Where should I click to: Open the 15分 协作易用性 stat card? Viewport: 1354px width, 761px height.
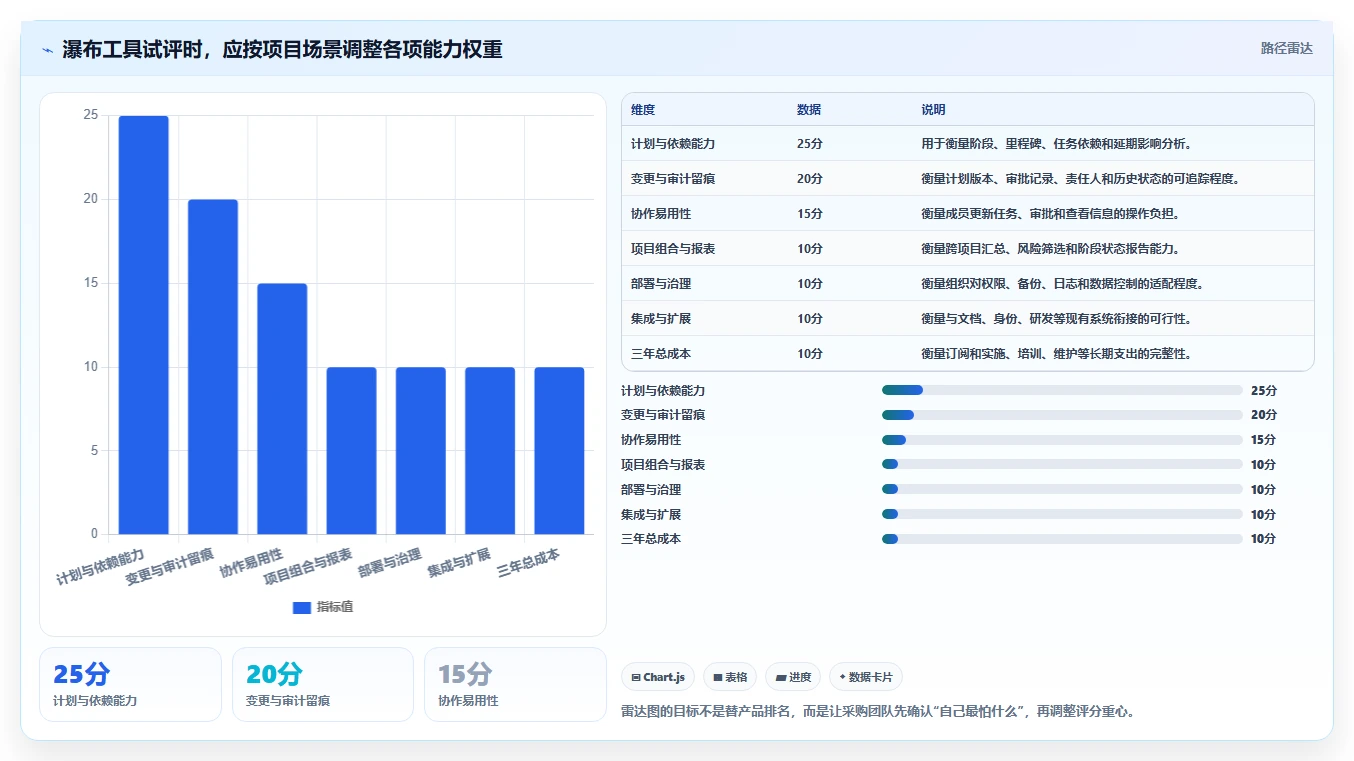(x=515, y=684)
